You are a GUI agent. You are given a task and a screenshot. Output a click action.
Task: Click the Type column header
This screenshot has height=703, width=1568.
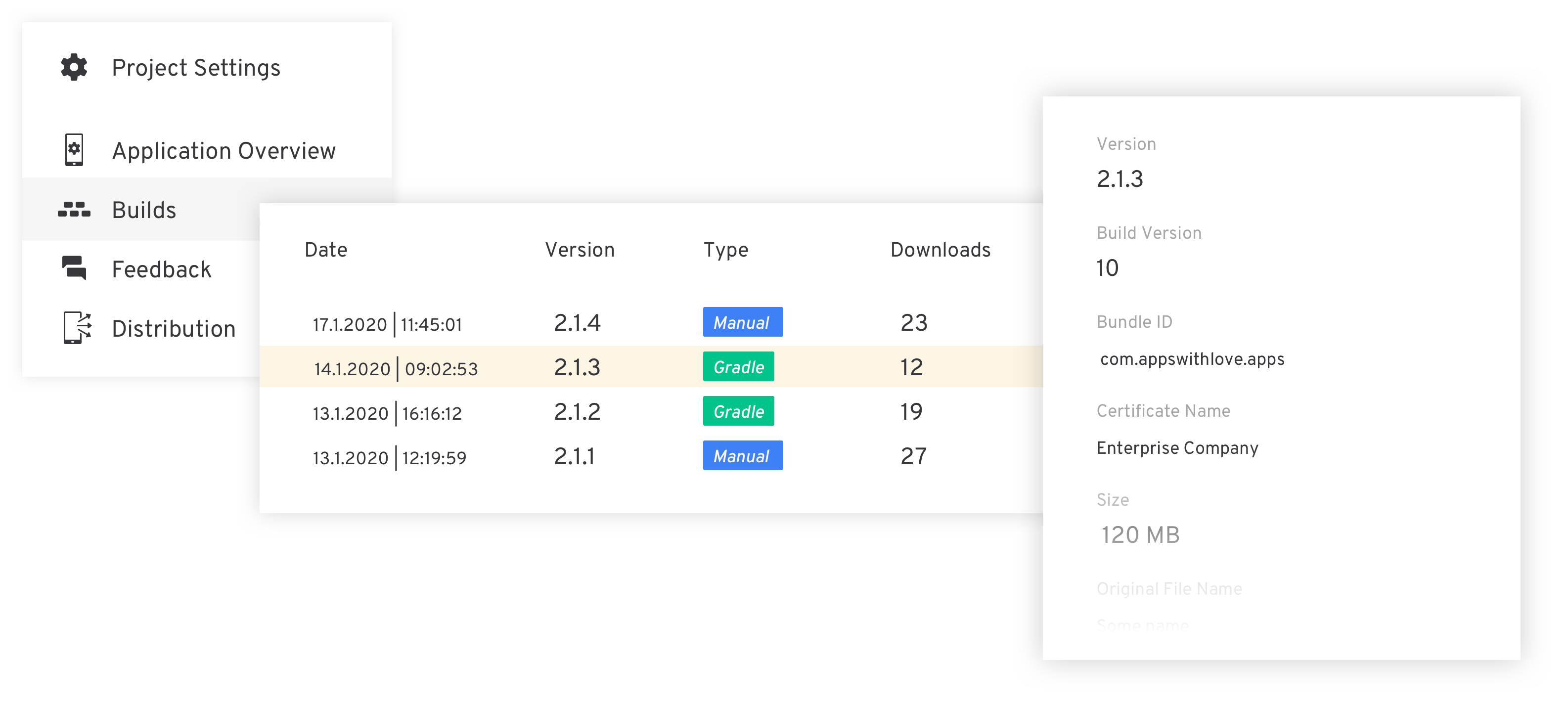[x=725, y=250]
